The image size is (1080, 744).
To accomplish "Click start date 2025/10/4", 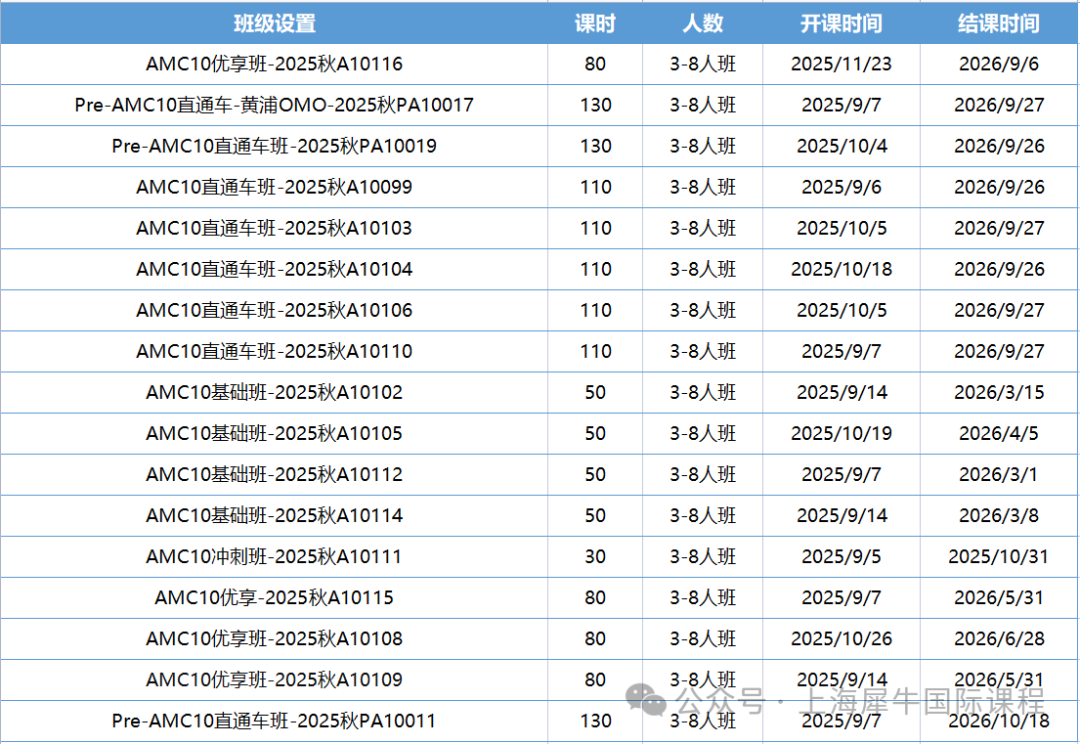I will (x=842, y=146).
